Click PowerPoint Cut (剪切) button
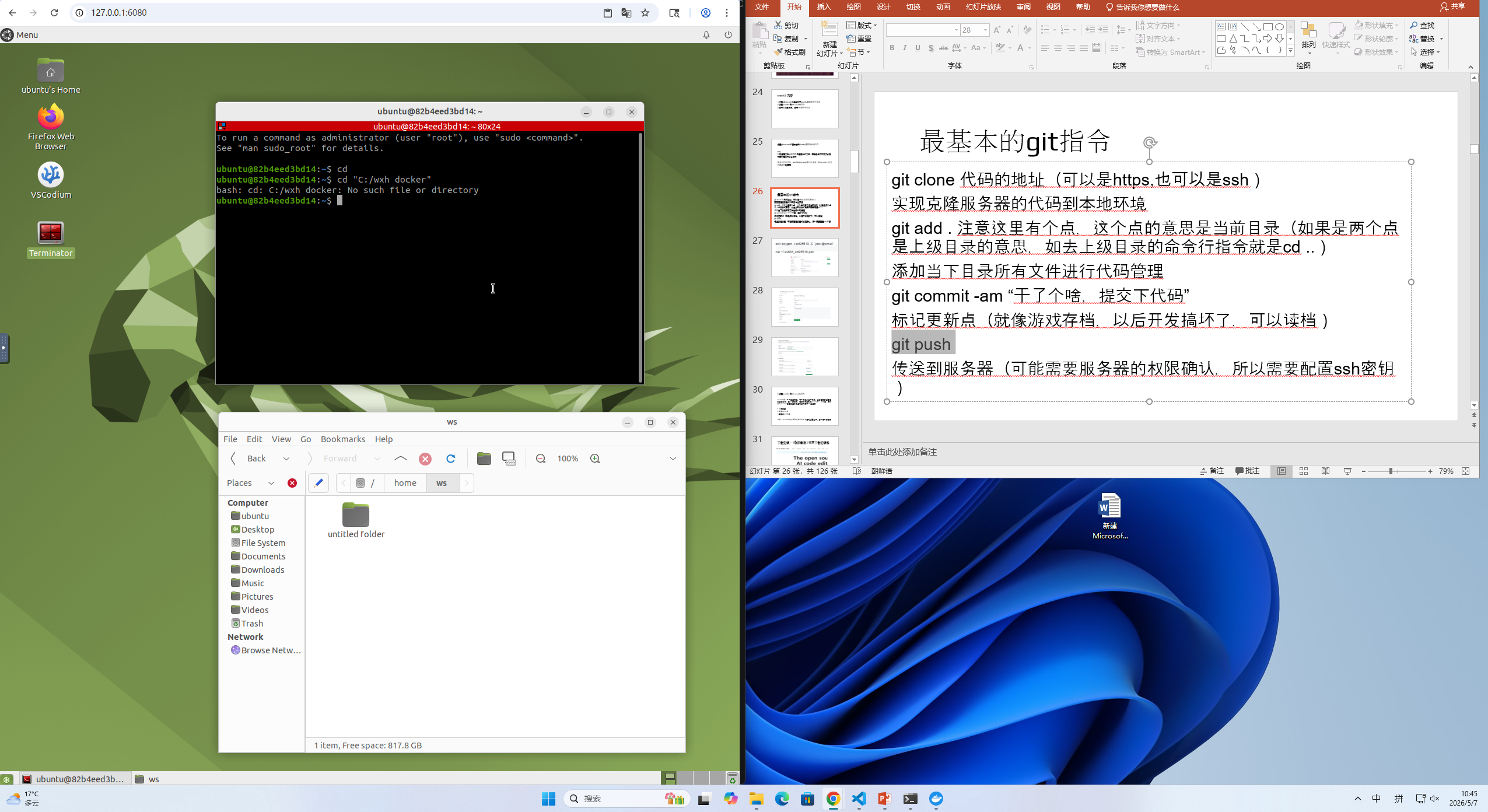 point(786,25)
